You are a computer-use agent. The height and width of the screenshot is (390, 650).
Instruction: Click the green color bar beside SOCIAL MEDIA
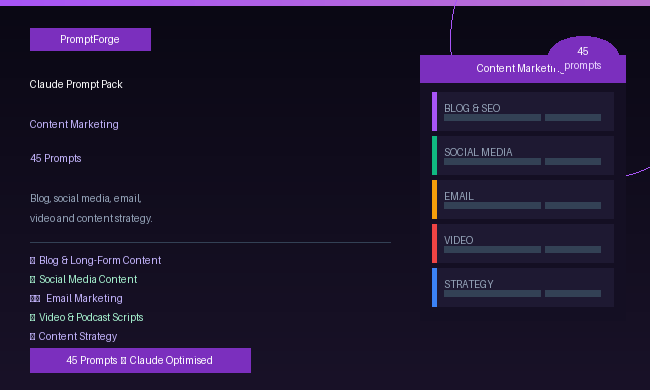point(434,155)
